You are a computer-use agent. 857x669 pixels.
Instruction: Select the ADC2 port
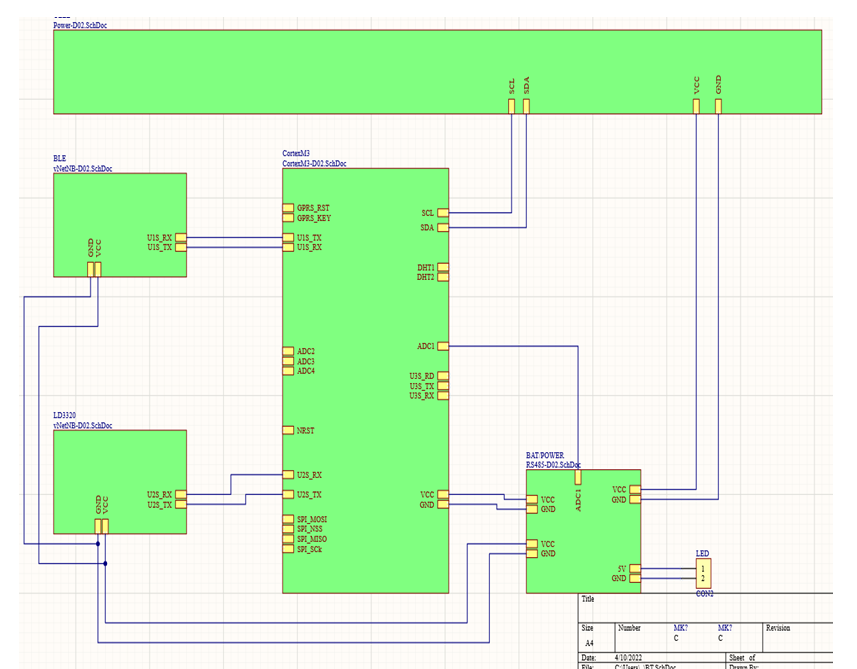pyautogui.click(x=288, y=351)
